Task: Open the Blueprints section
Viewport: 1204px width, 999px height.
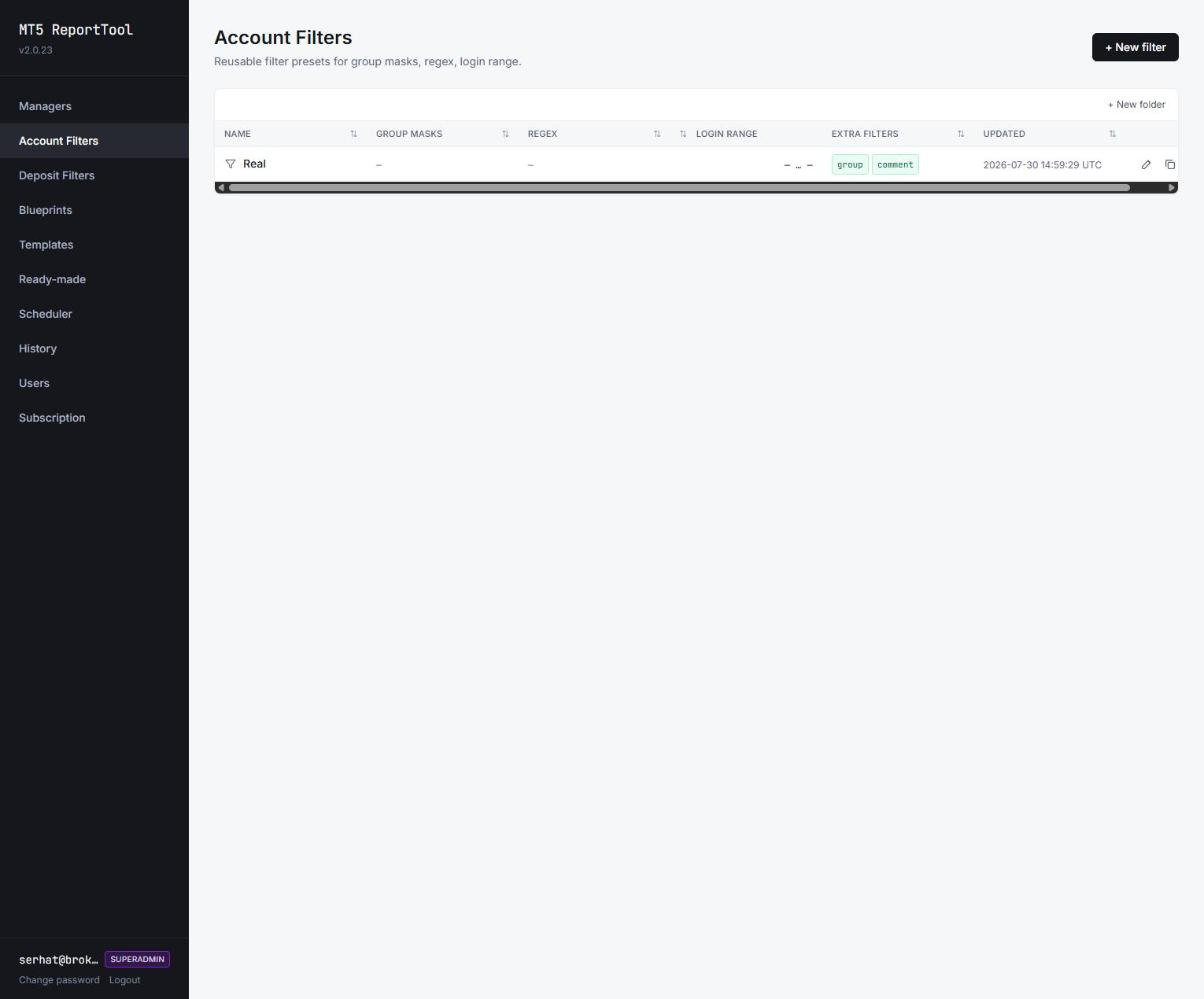Action: pyautogui.click(x=94, y=210)
